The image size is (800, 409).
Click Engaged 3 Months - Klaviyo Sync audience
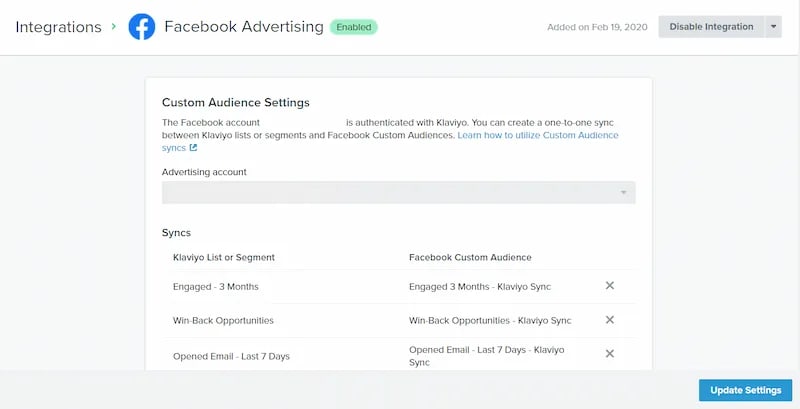tap(480, 287)
